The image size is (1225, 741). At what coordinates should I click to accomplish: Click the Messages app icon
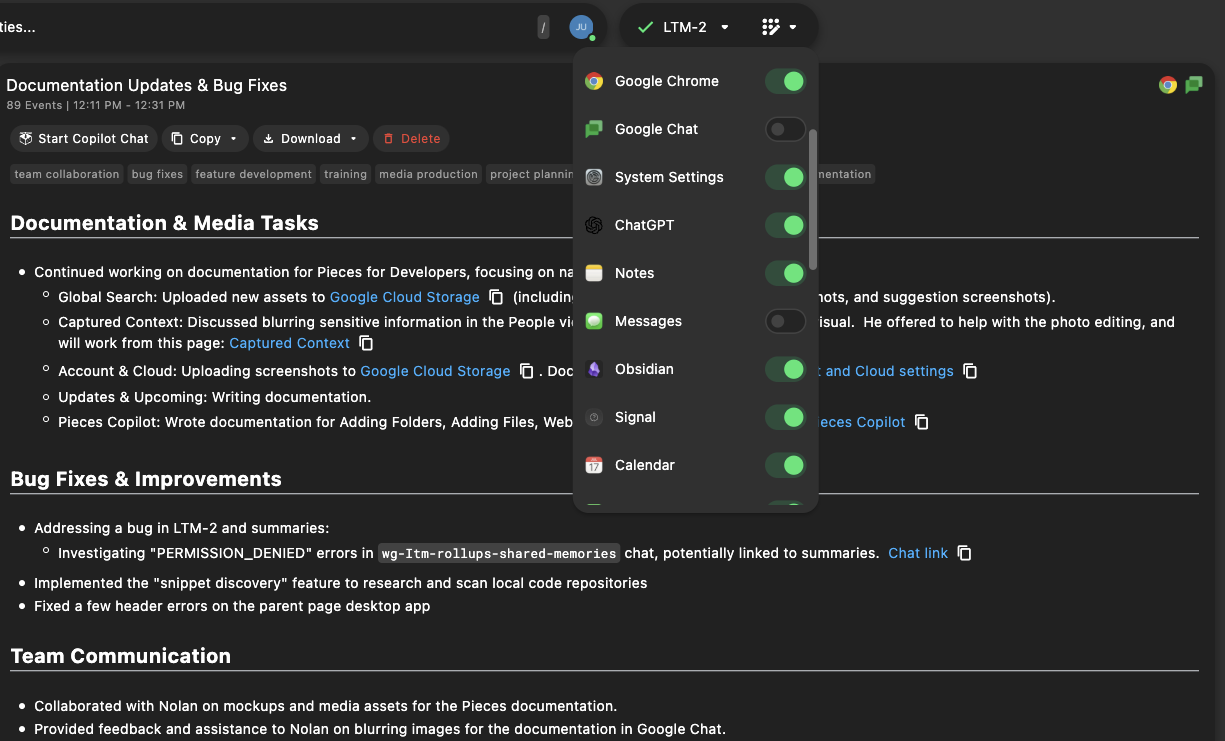coord(594,321)
